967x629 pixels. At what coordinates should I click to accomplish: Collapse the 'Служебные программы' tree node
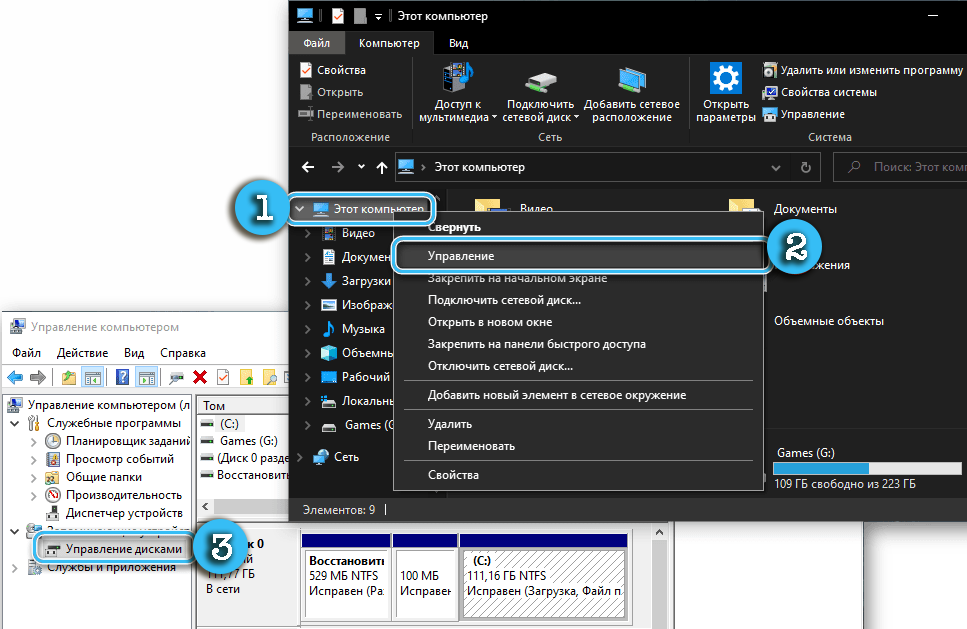click(x=15, y=423)
